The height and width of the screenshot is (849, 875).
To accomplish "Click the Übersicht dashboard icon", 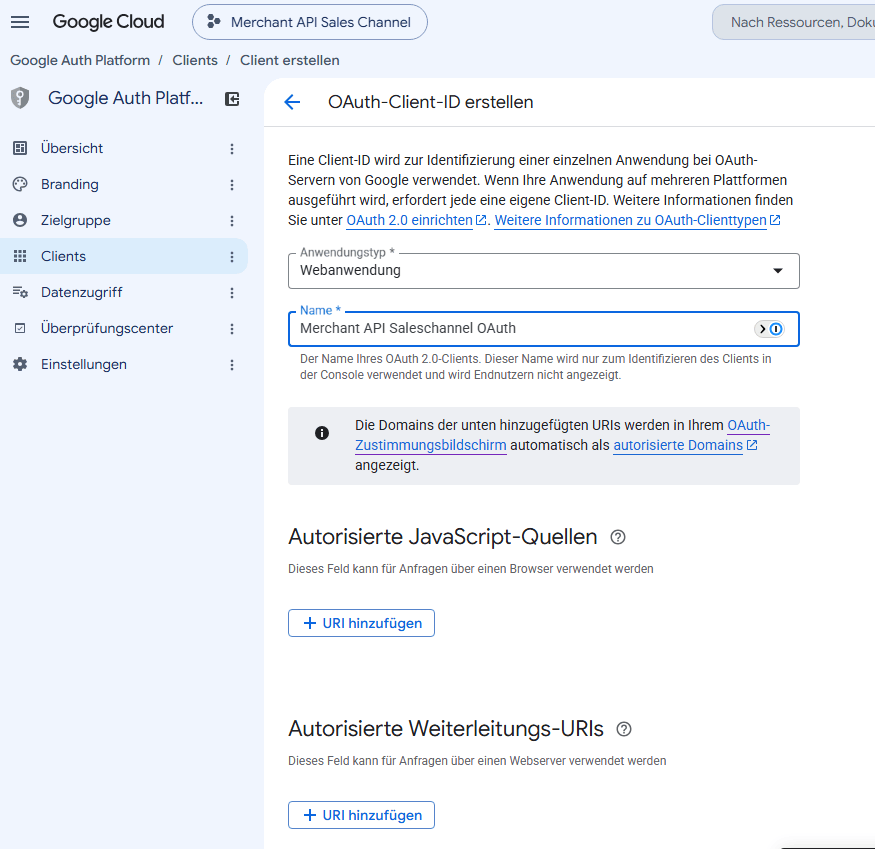I will pos(20,148).
